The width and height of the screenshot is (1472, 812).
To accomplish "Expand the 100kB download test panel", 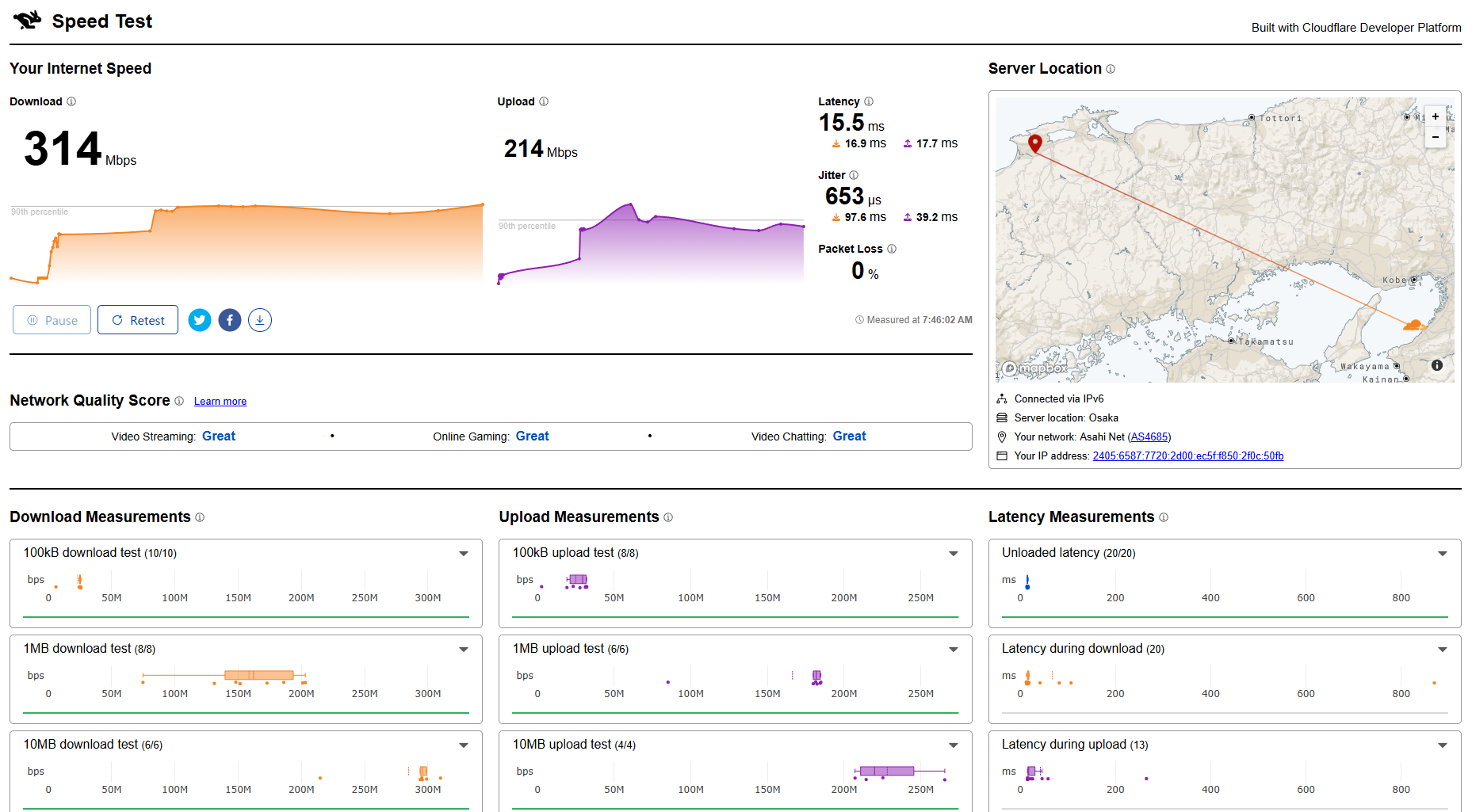I will [464, 554].
